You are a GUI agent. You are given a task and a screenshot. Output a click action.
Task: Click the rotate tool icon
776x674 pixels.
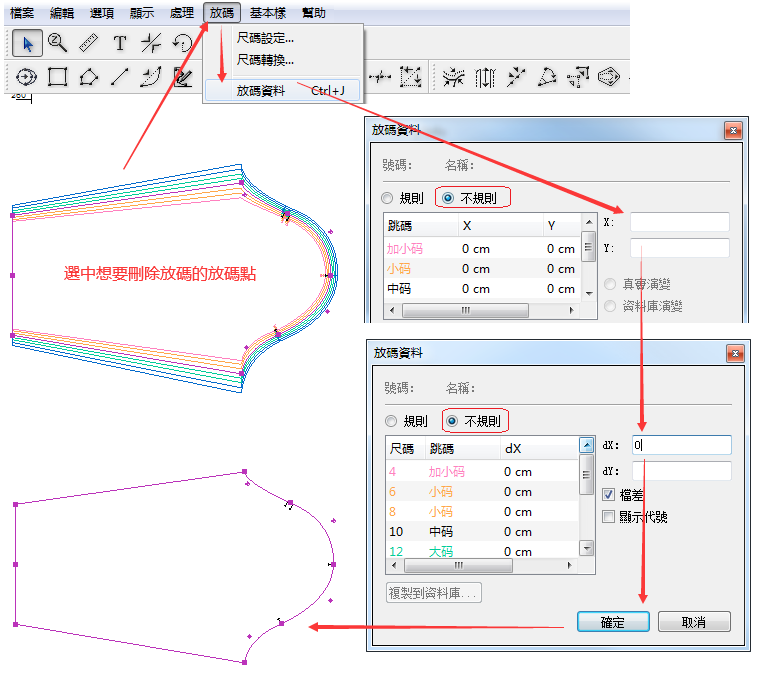tap(182, 43)
